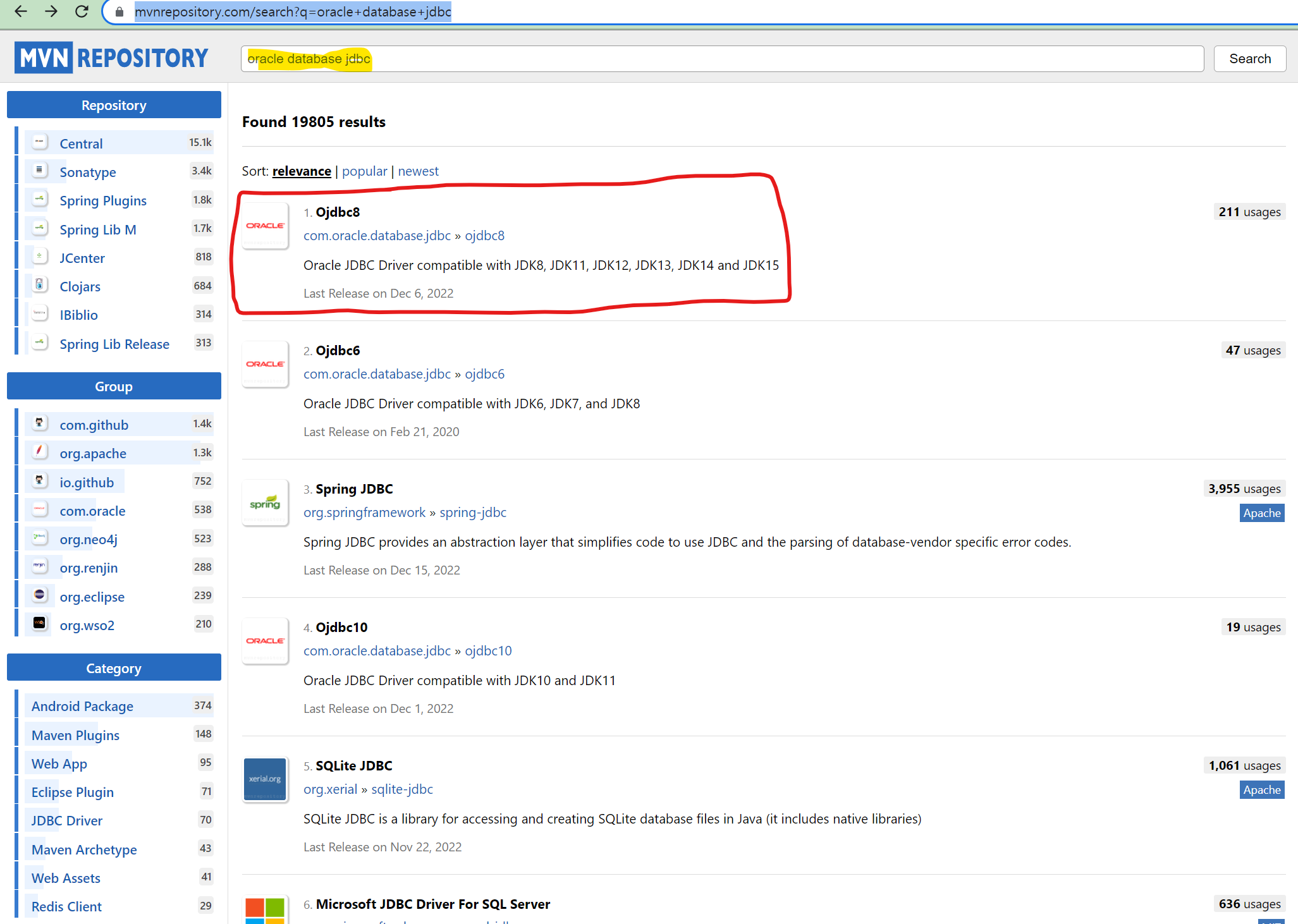Click the Oracle logo beside Ojdbc10
This screenshot has height=924, width=1298.
266,641
